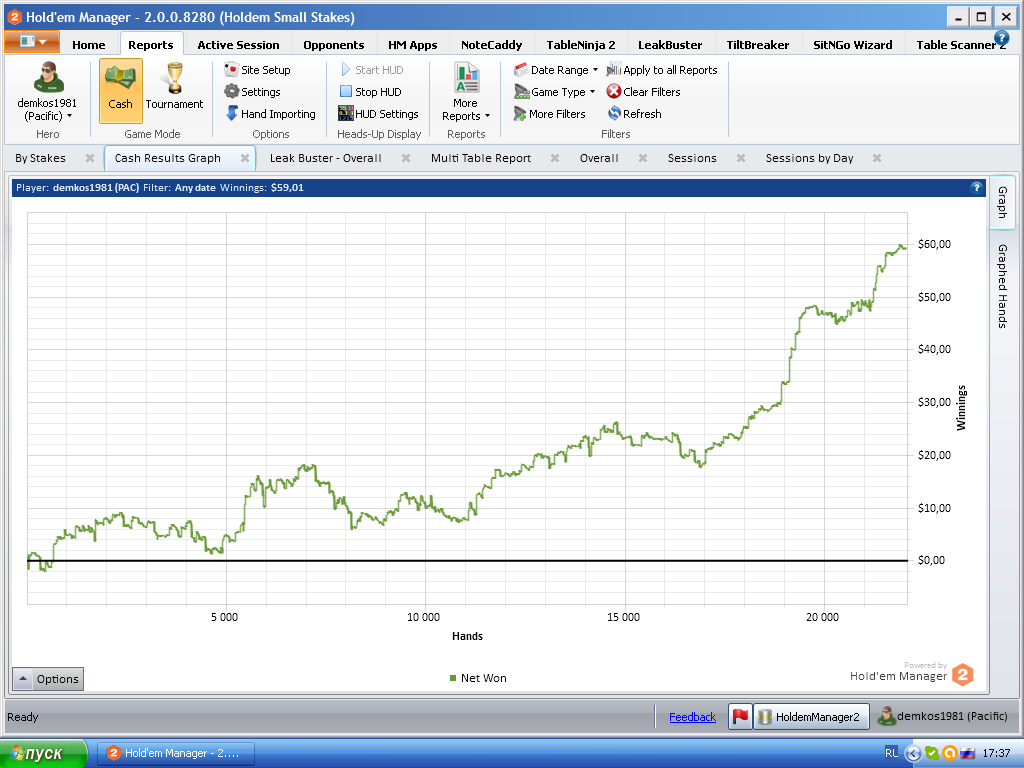The height and width of the screenshot is (768, 1024).
Task: Click the Start HUD play icon
Action: click(346, 69)
